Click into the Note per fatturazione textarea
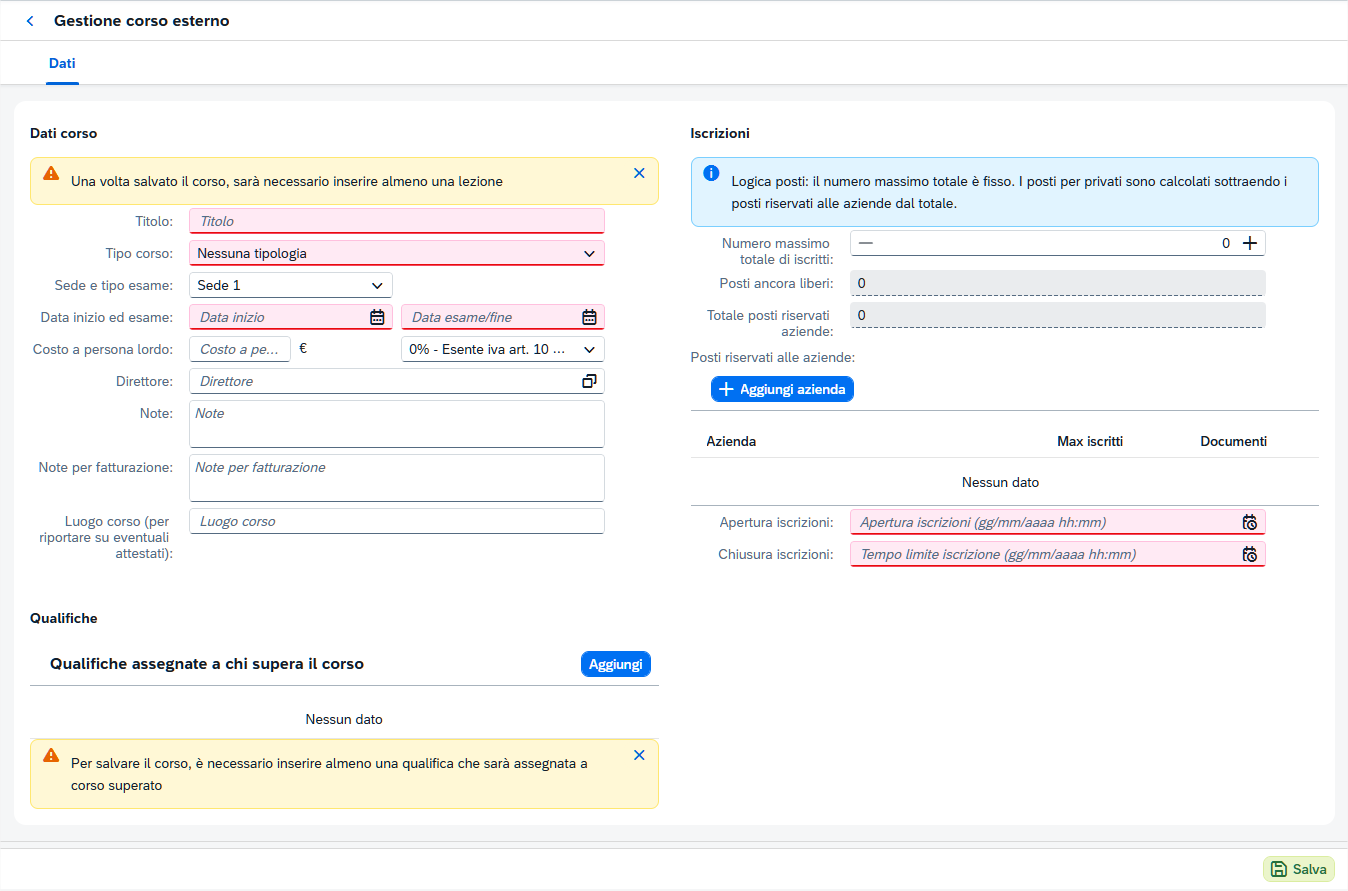The height and width of the screenshot is (891, 1348). 397,478
